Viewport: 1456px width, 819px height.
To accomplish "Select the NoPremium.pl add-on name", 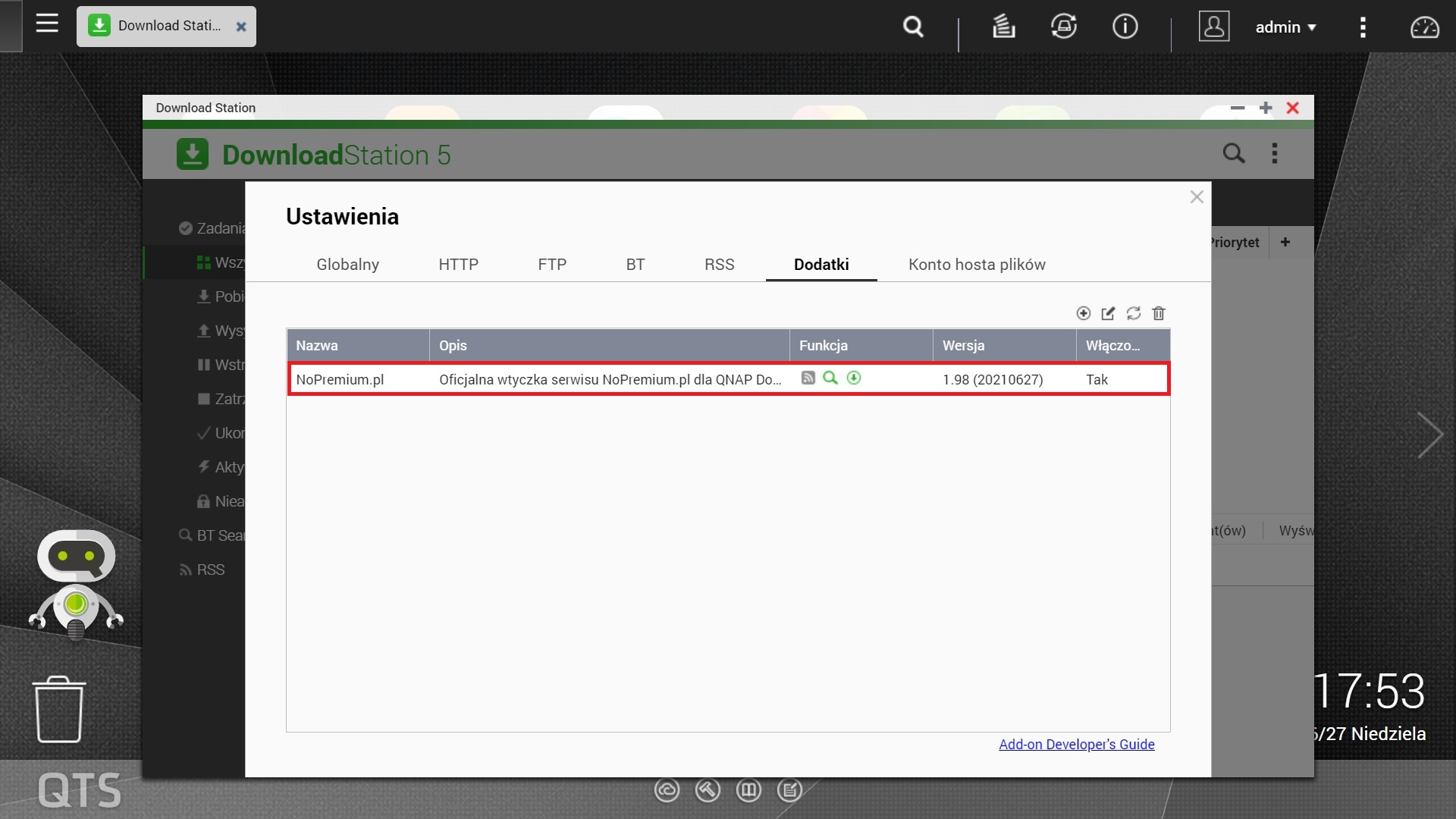I will click(340, 379).
